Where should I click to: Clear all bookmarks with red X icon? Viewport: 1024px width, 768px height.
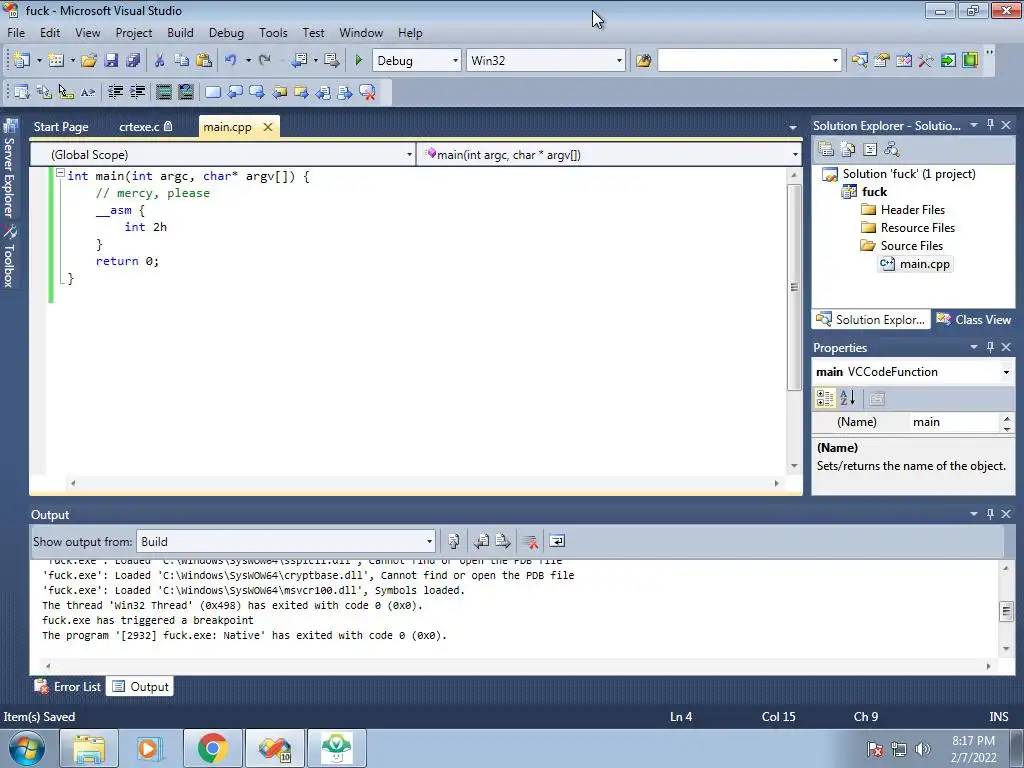tap(368, 92)
